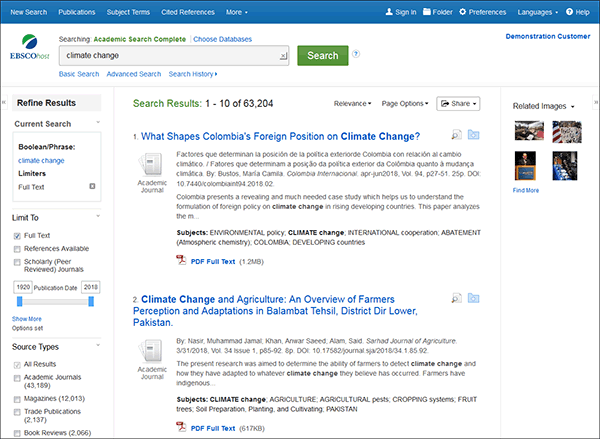Clear the search box with the x icon

coord(284,56)
